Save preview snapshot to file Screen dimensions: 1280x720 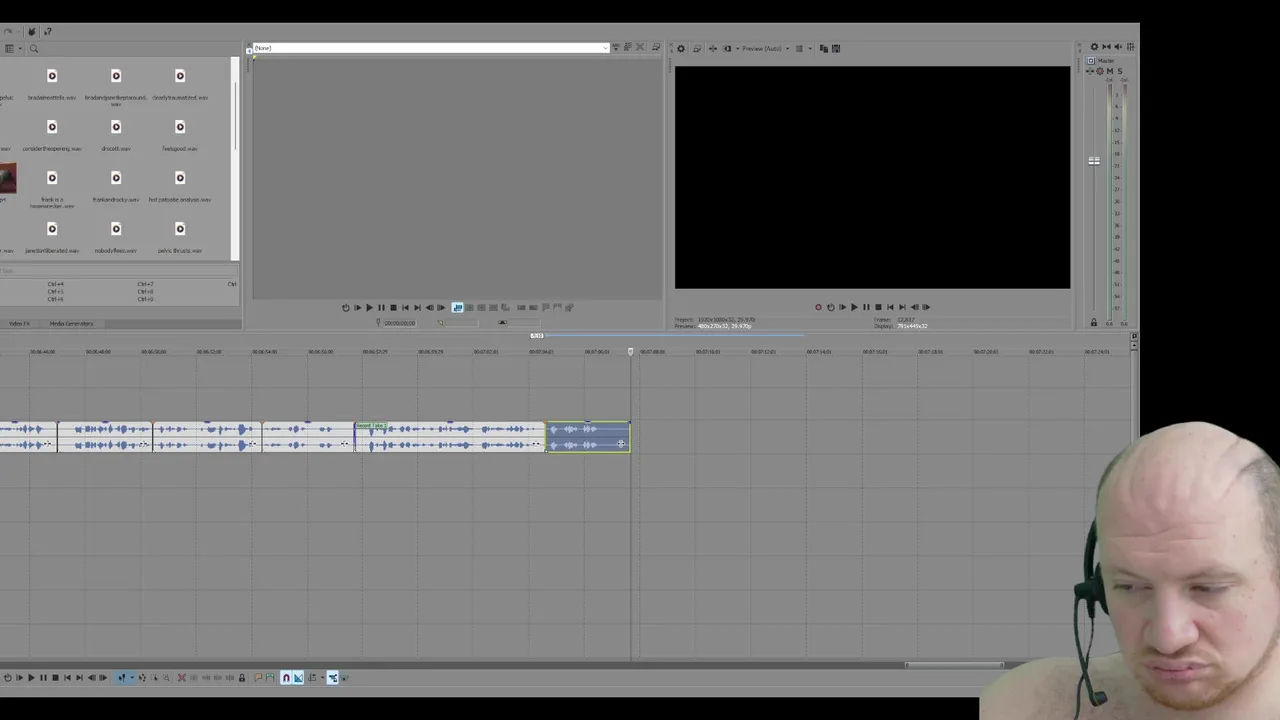click(836, 48)
